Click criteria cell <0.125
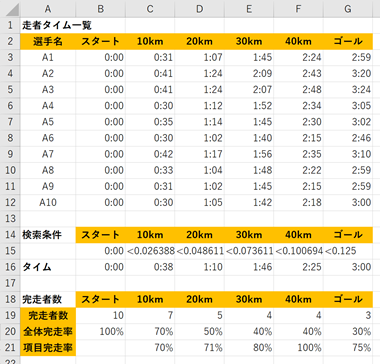Viewport: 380px width, 364px height. pos(348,251)
